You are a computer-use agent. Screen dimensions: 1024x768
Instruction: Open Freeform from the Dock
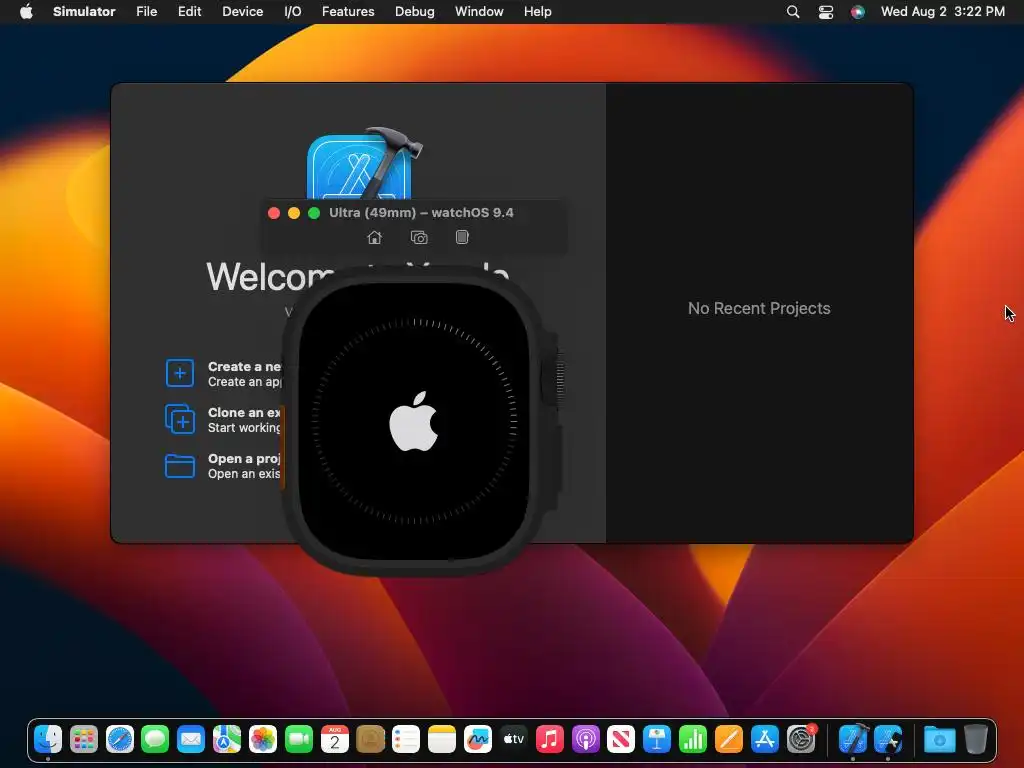[x=477, y=739]
